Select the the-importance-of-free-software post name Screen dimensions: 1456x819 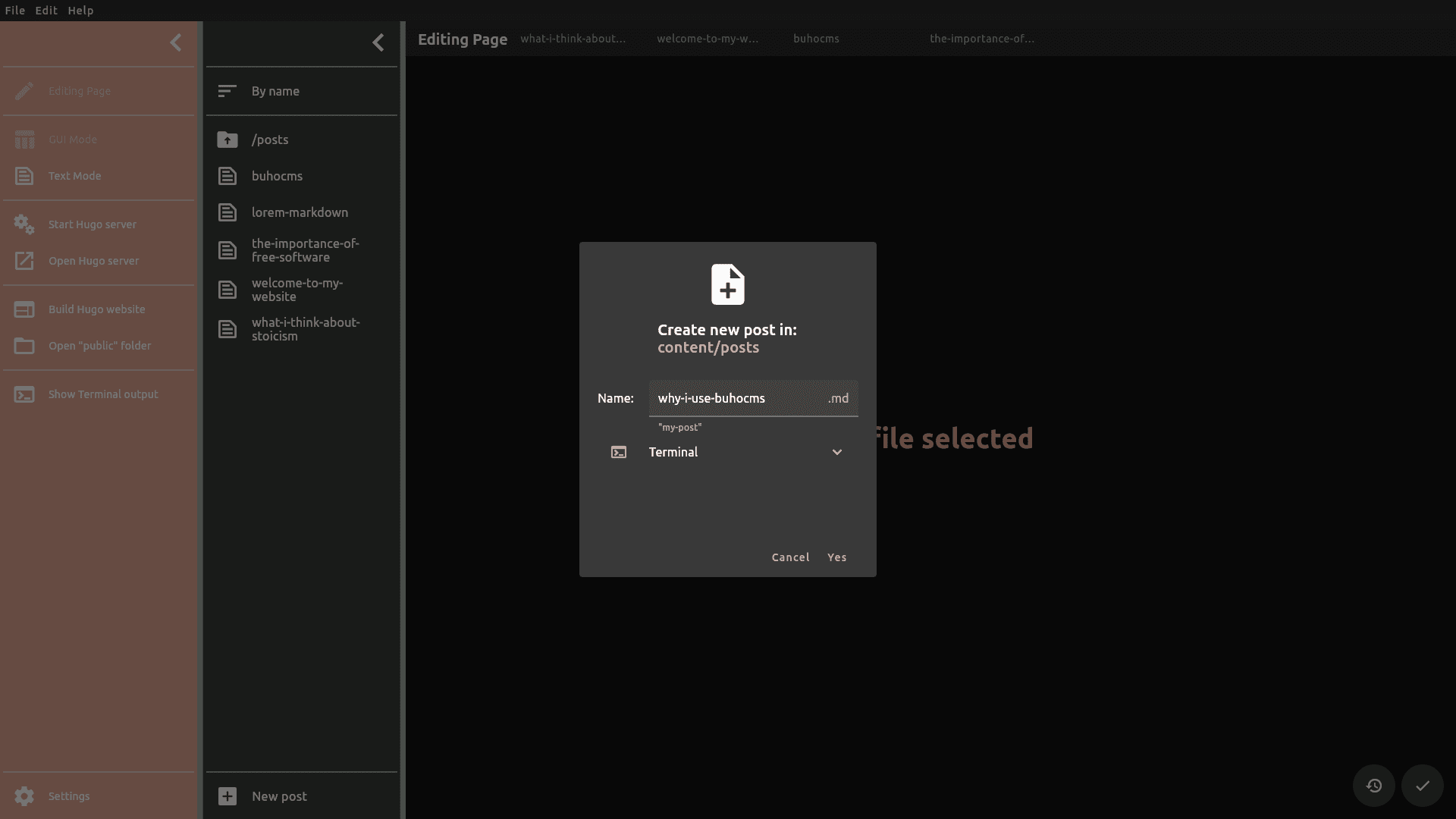click(306, 250)
